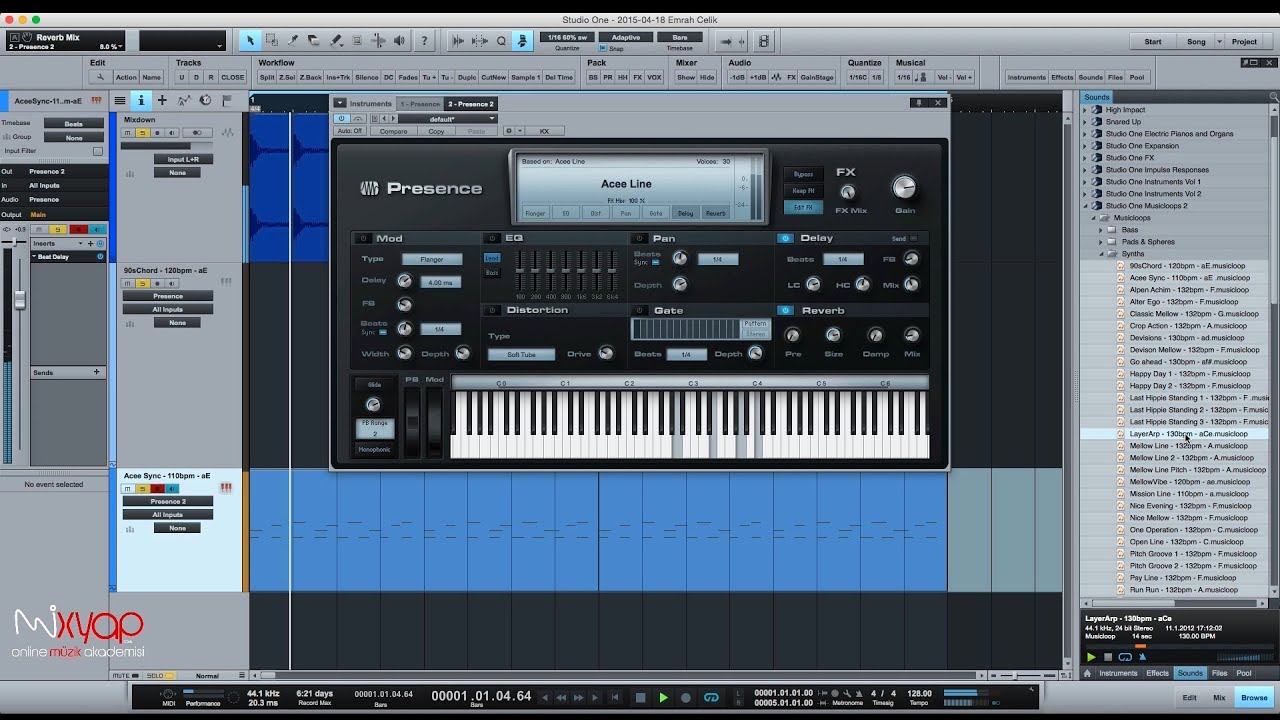
Task: Expand the Bass folder in Musicloops
Action: click(1100, 230)
